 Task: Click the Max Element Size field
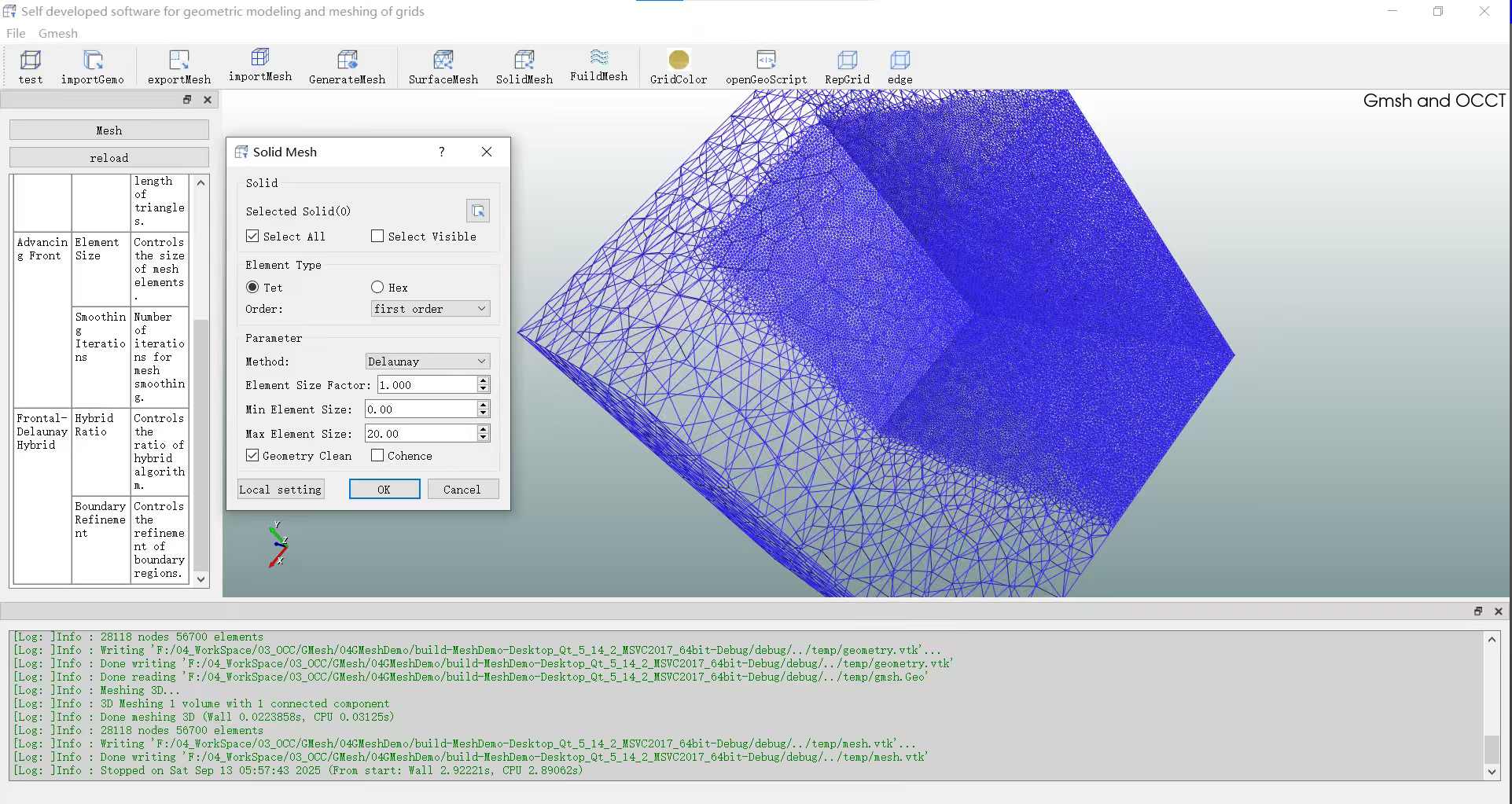[421, 434]
